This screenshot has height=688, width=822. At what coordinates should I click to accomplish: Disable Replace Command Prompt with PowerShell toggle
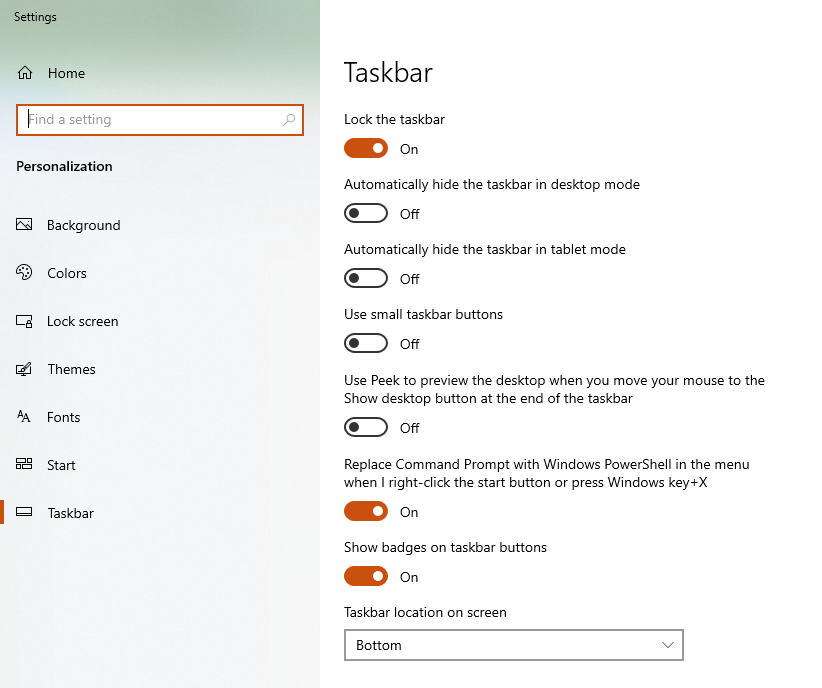[x=366, y=511]
